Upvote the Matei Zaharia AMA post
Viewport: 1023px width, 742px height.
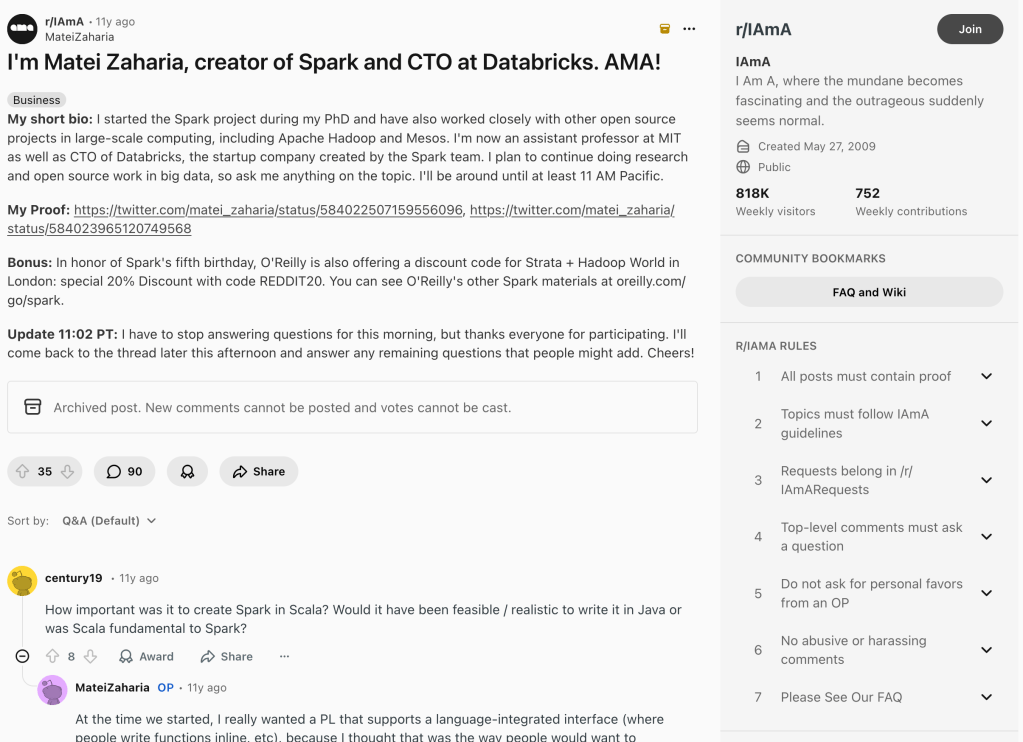point(23,471)
